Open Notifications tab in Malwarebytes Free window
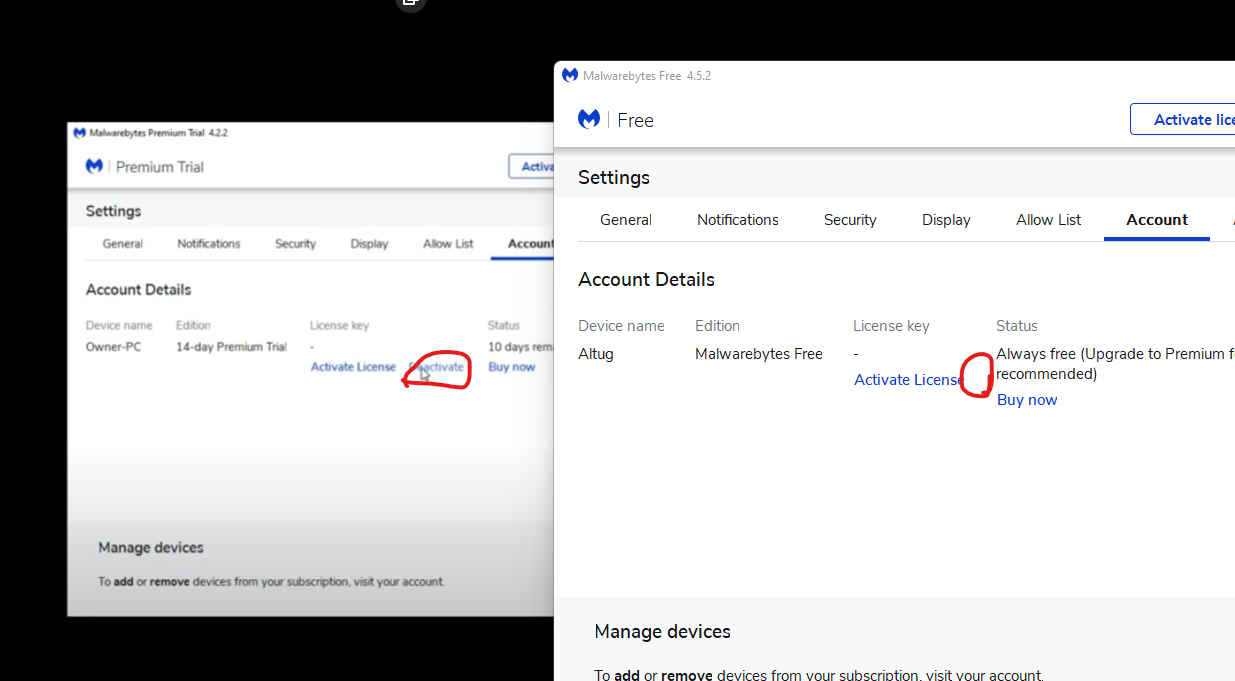Image resolution: width=1235 pixels, height=681 pixels. click(738, 219)
